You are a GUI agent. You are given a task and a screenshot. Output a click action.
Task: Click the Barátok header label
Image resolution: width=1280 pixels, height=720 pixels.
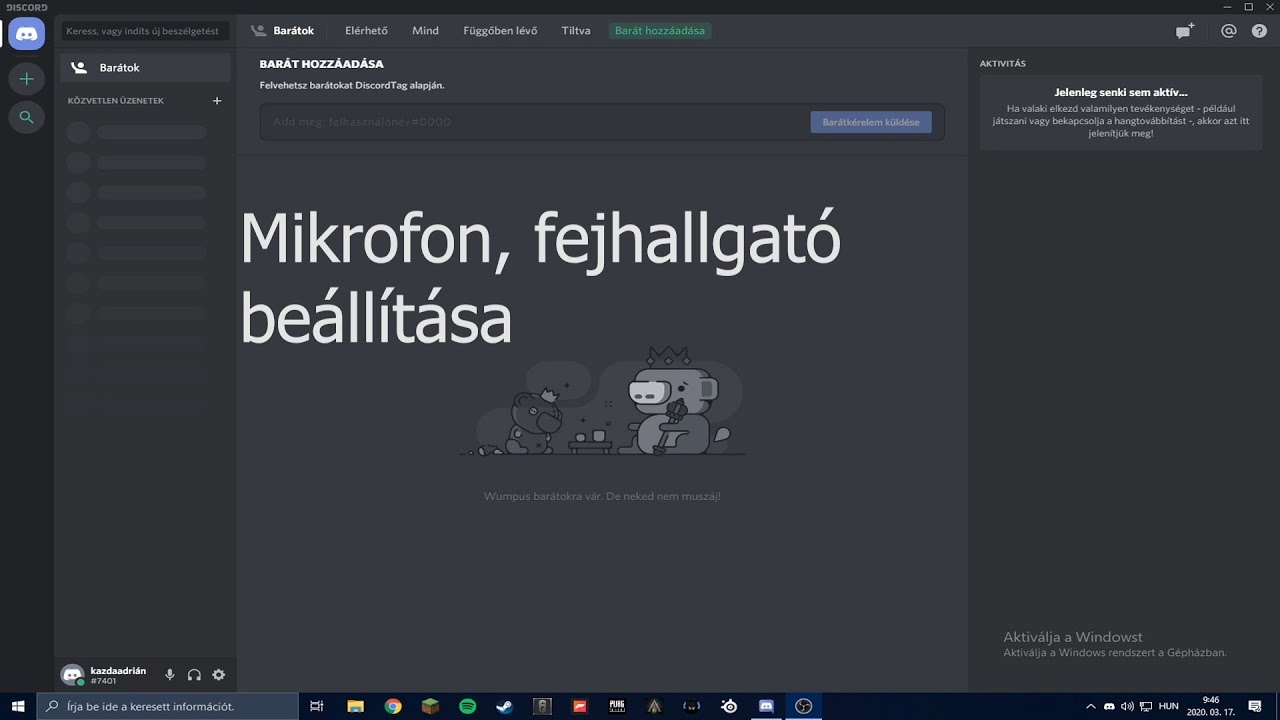click(294, 31)
